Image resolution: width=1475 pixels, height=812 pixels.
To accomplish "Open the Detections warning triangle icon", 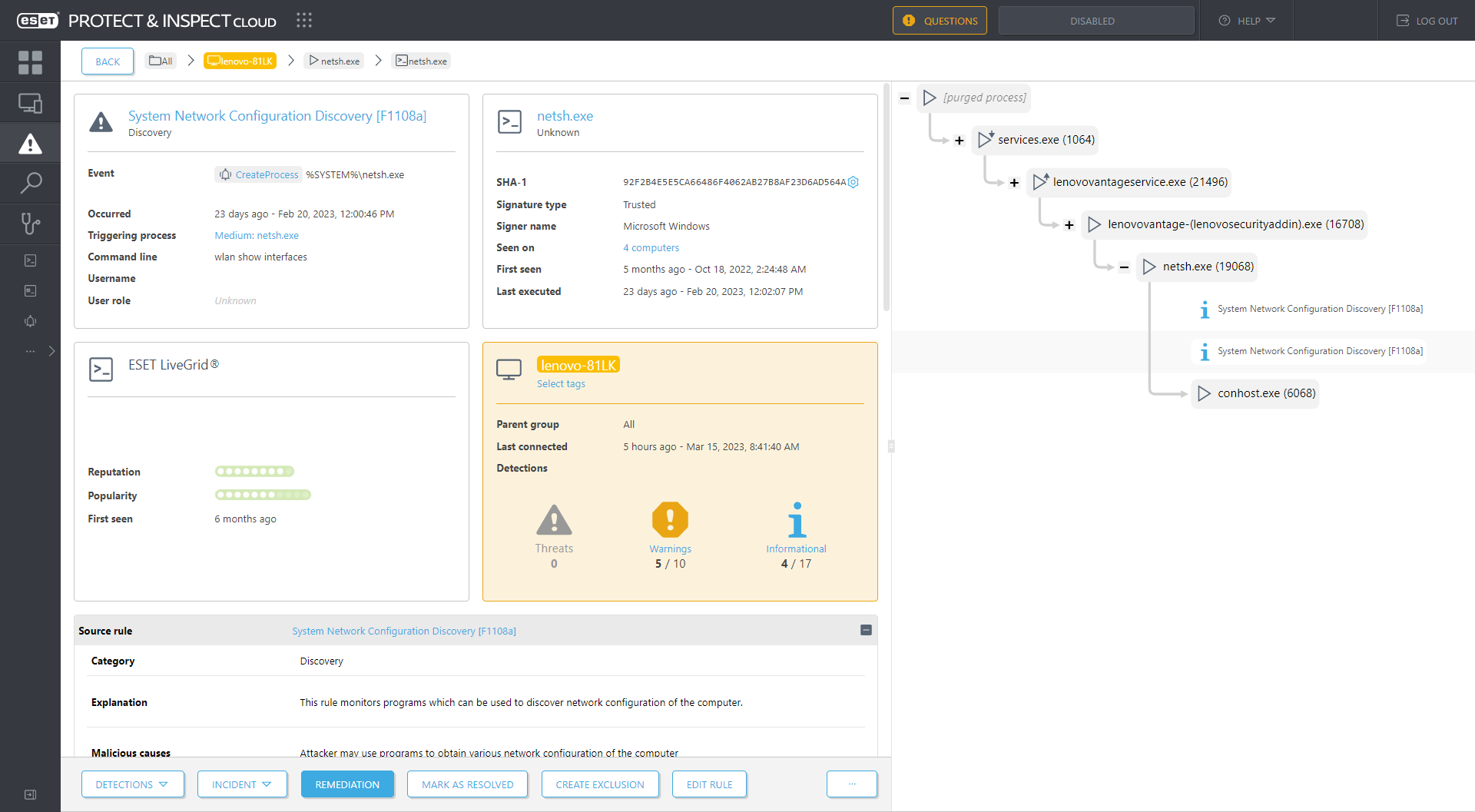I will [x=31, y=142].
